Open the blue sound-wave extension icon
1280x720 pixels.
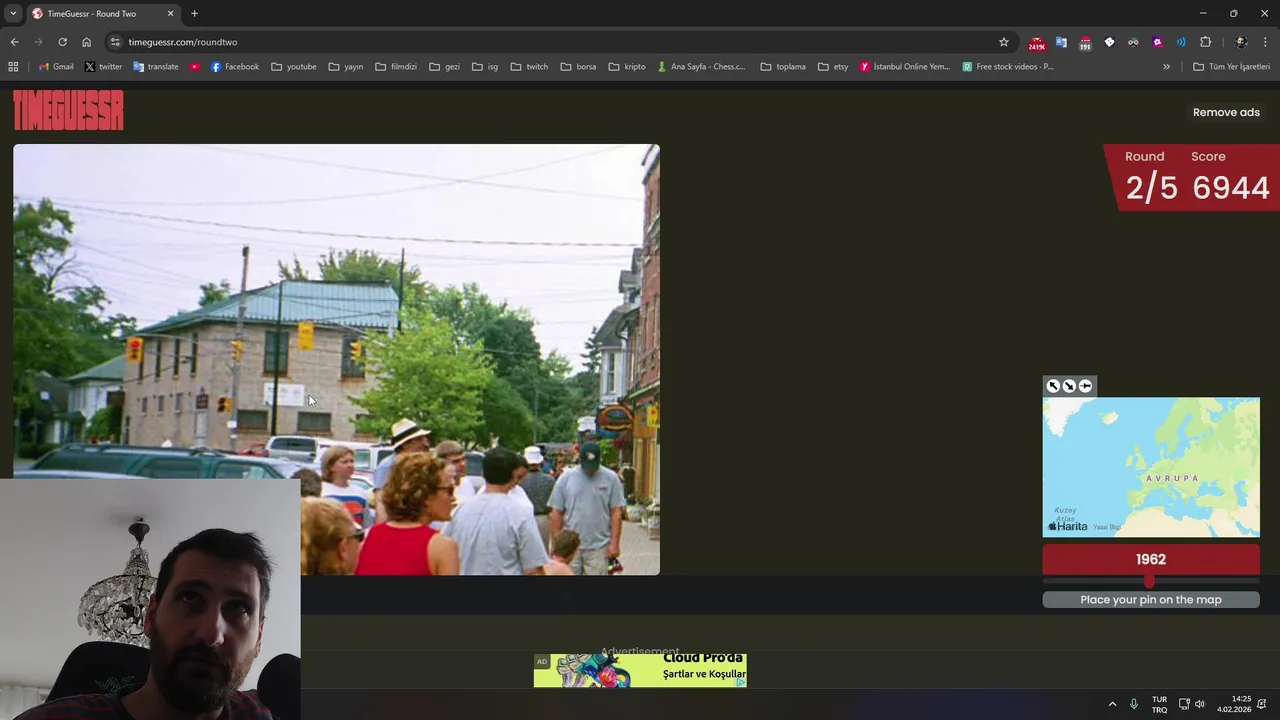[x=1181, y=42]
